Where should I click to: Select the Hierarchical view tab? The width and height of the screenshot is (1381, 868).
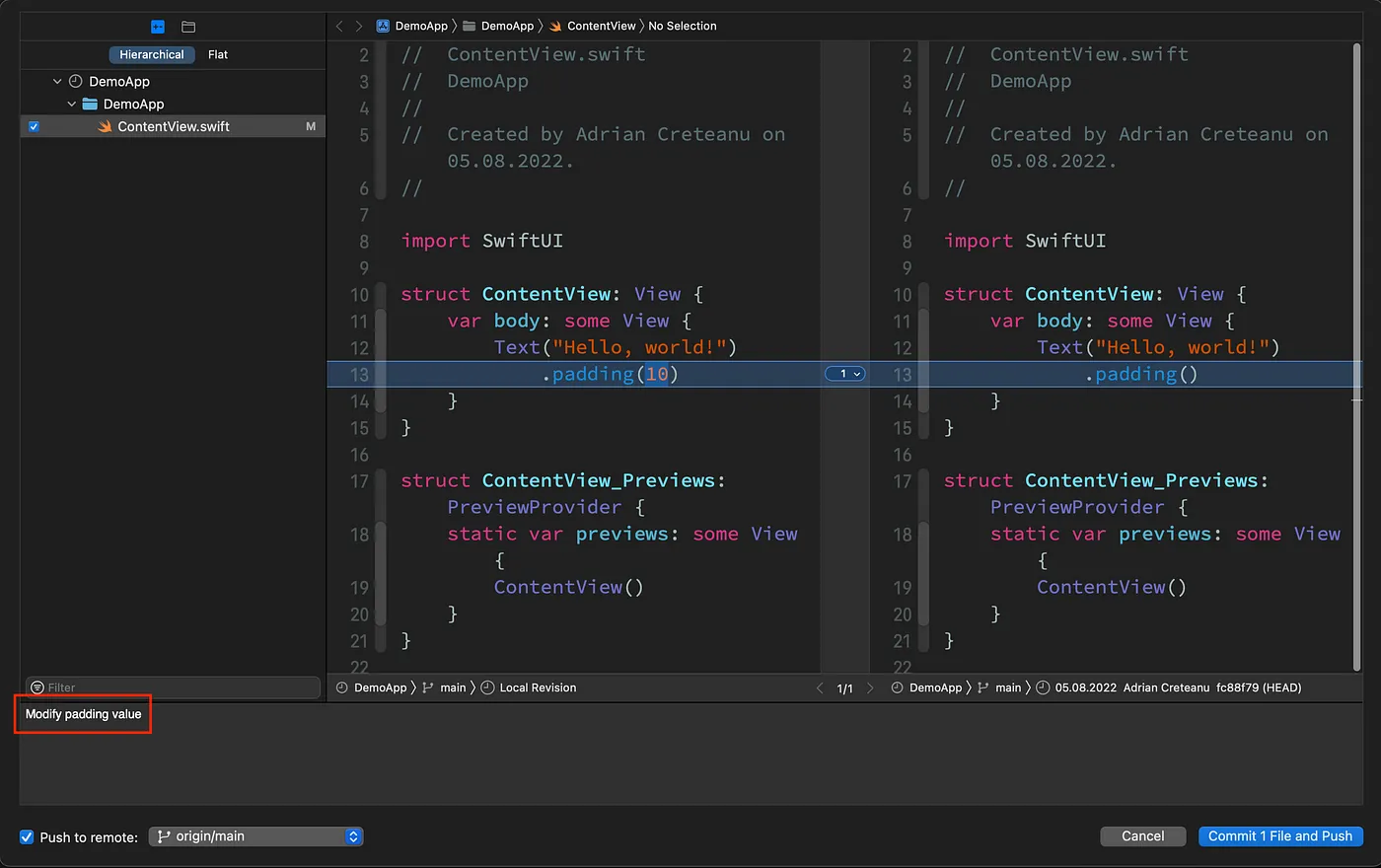[152, 55]
